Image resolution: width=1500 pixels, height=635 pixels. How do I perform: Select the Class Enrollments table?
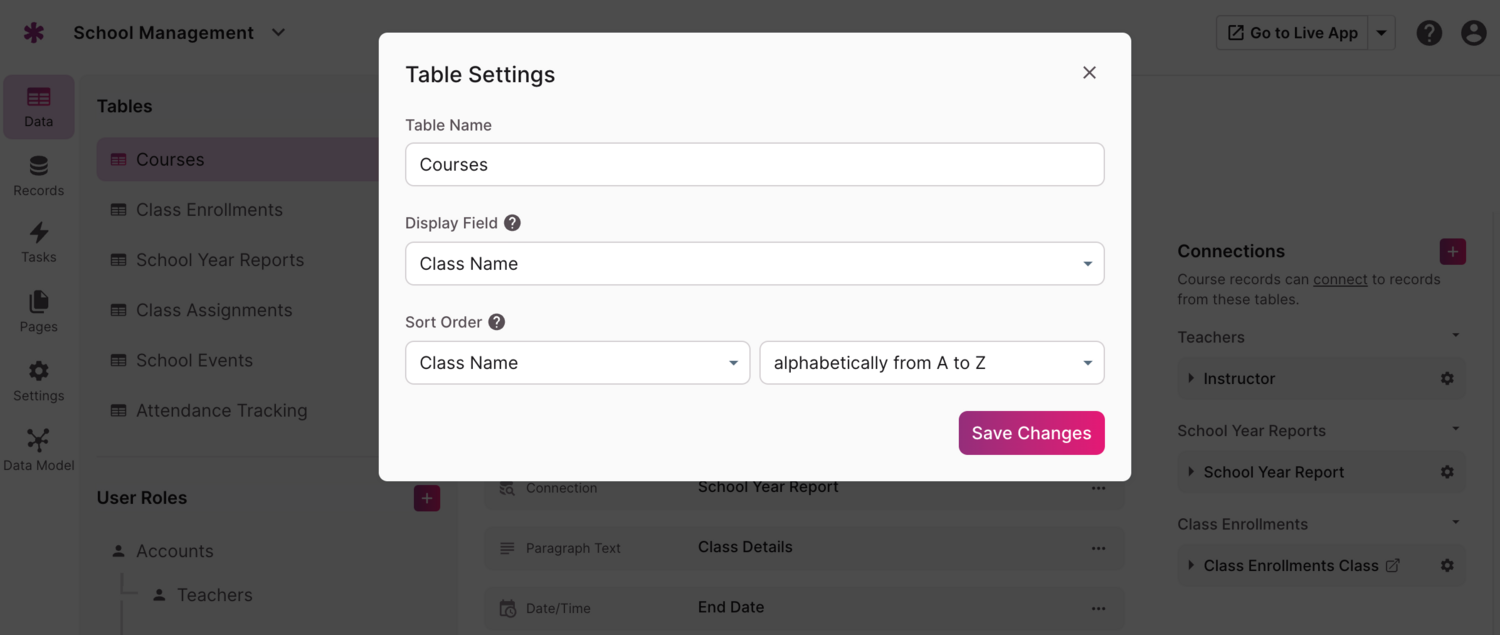click(209, 210)
